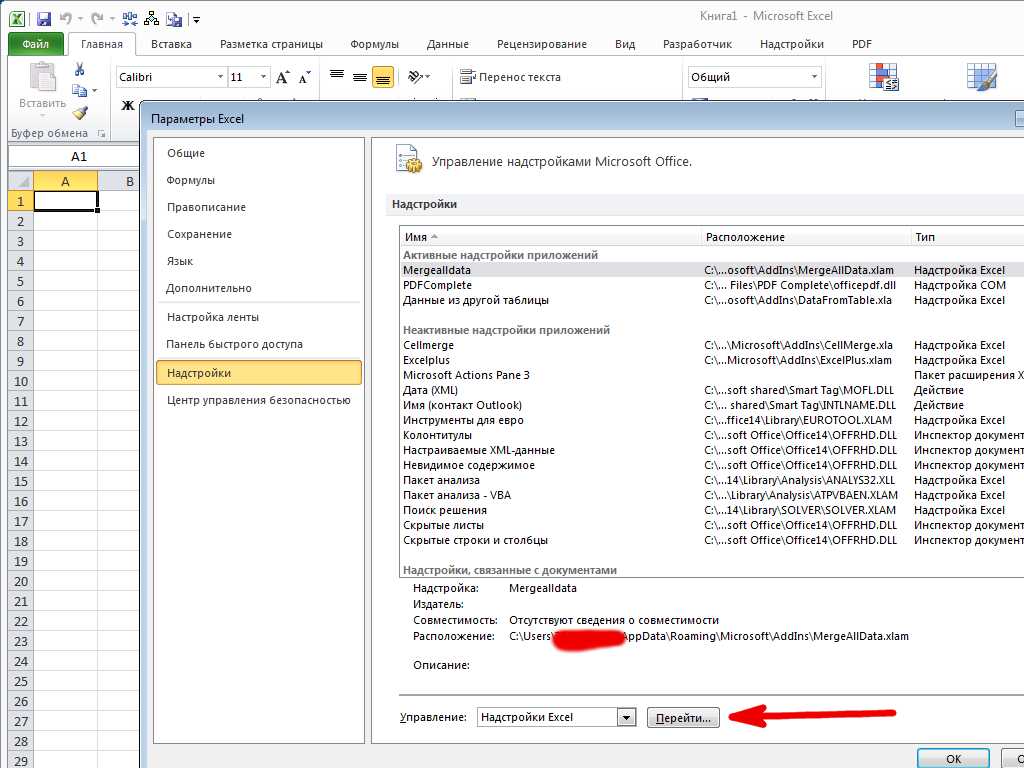Select Общие in the options sidebar

259,153
